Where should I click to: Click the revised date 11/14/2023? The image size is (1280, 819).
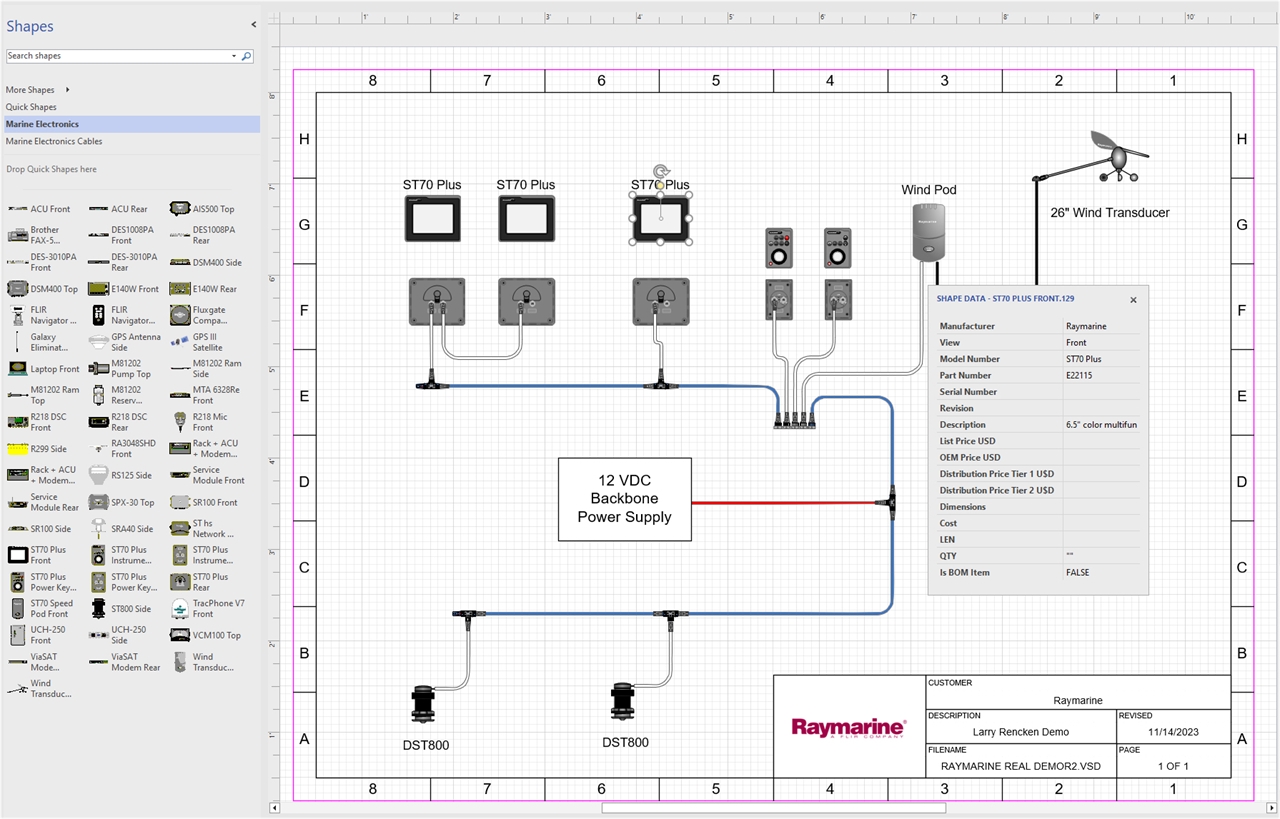1173,732
